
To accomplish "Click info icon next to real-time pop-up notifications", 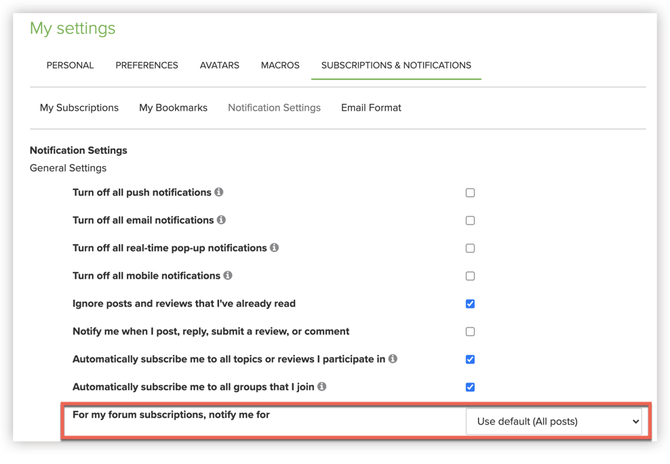I will click(274, 248).
